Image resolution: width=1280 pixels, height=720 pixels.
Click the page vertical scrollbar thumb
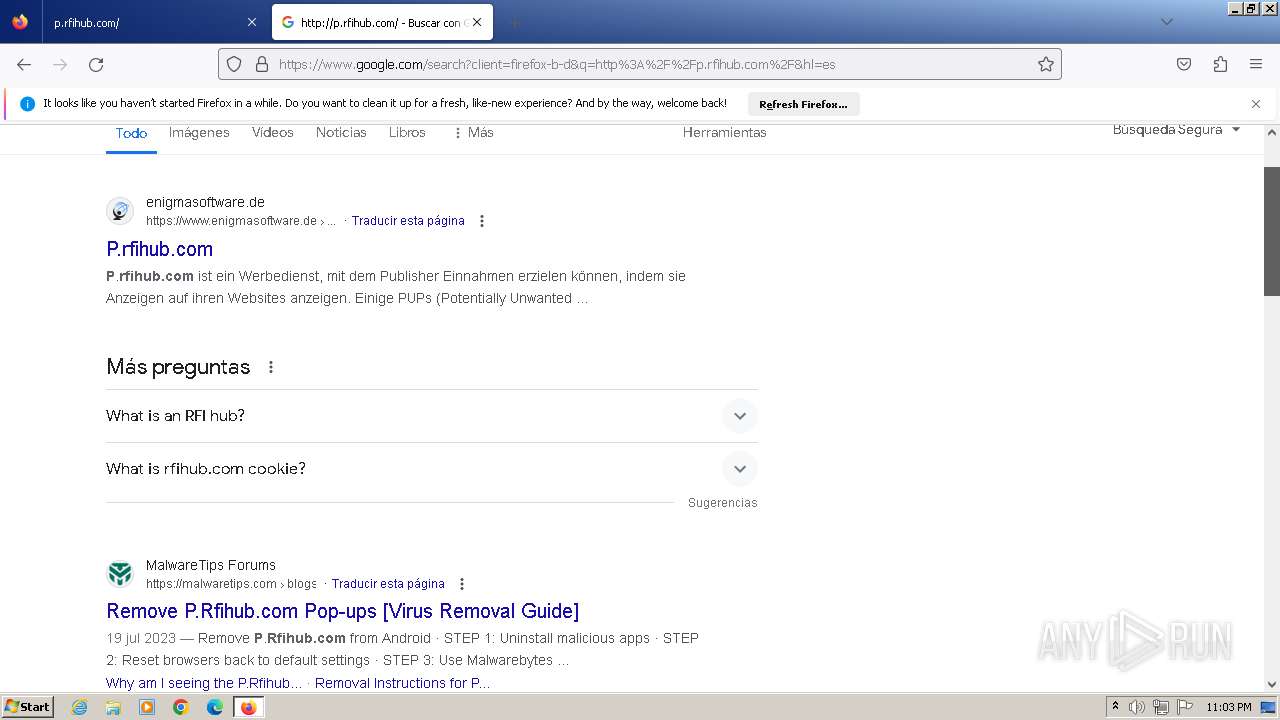(x=1272, y=231)
